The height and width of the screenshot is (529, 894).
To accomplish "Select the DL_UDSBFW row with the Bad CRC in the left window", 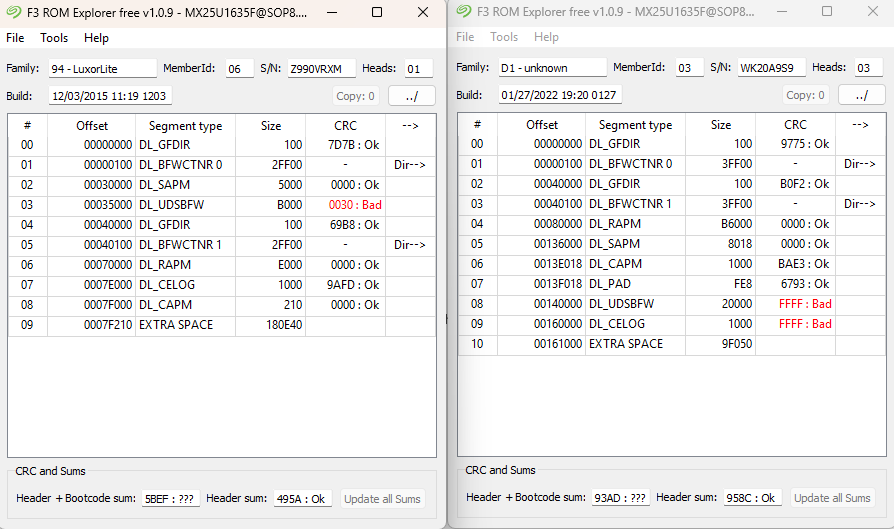I will [222, 205].
